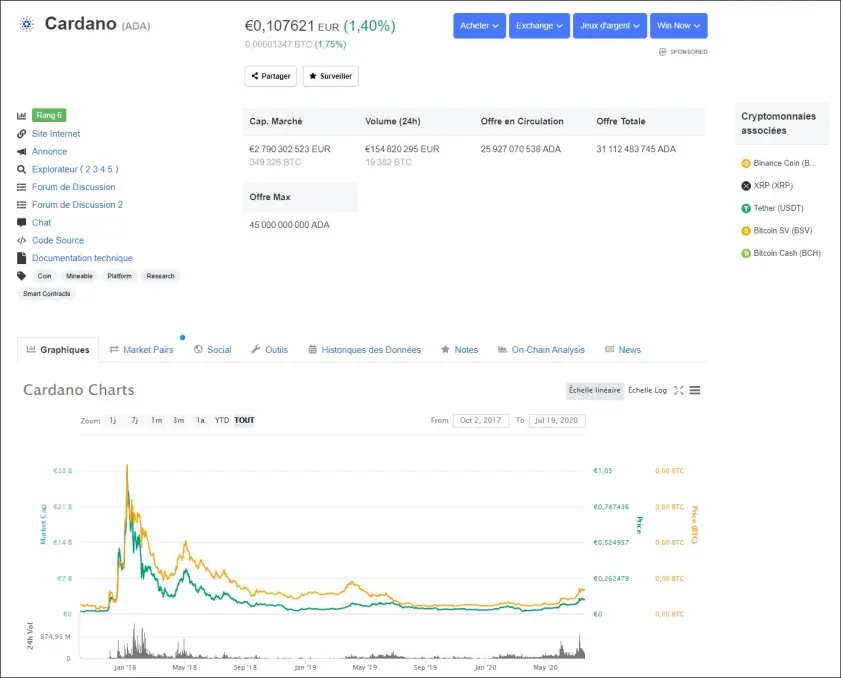Switch to On-Chain Analysis tab

[541, 350]
